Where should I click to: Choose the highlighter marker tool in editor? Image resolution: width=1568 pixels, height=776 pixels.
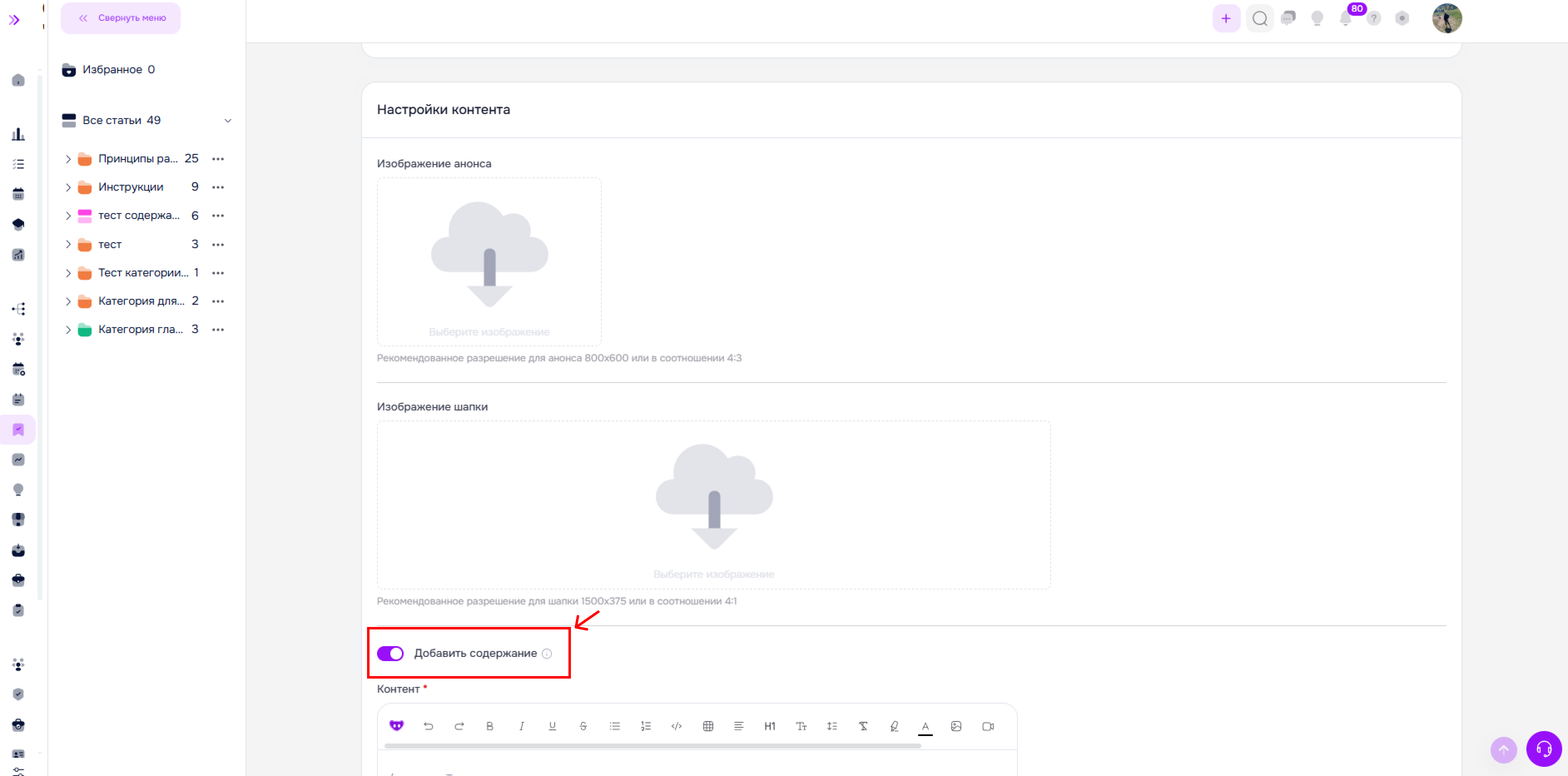point(894,726)
